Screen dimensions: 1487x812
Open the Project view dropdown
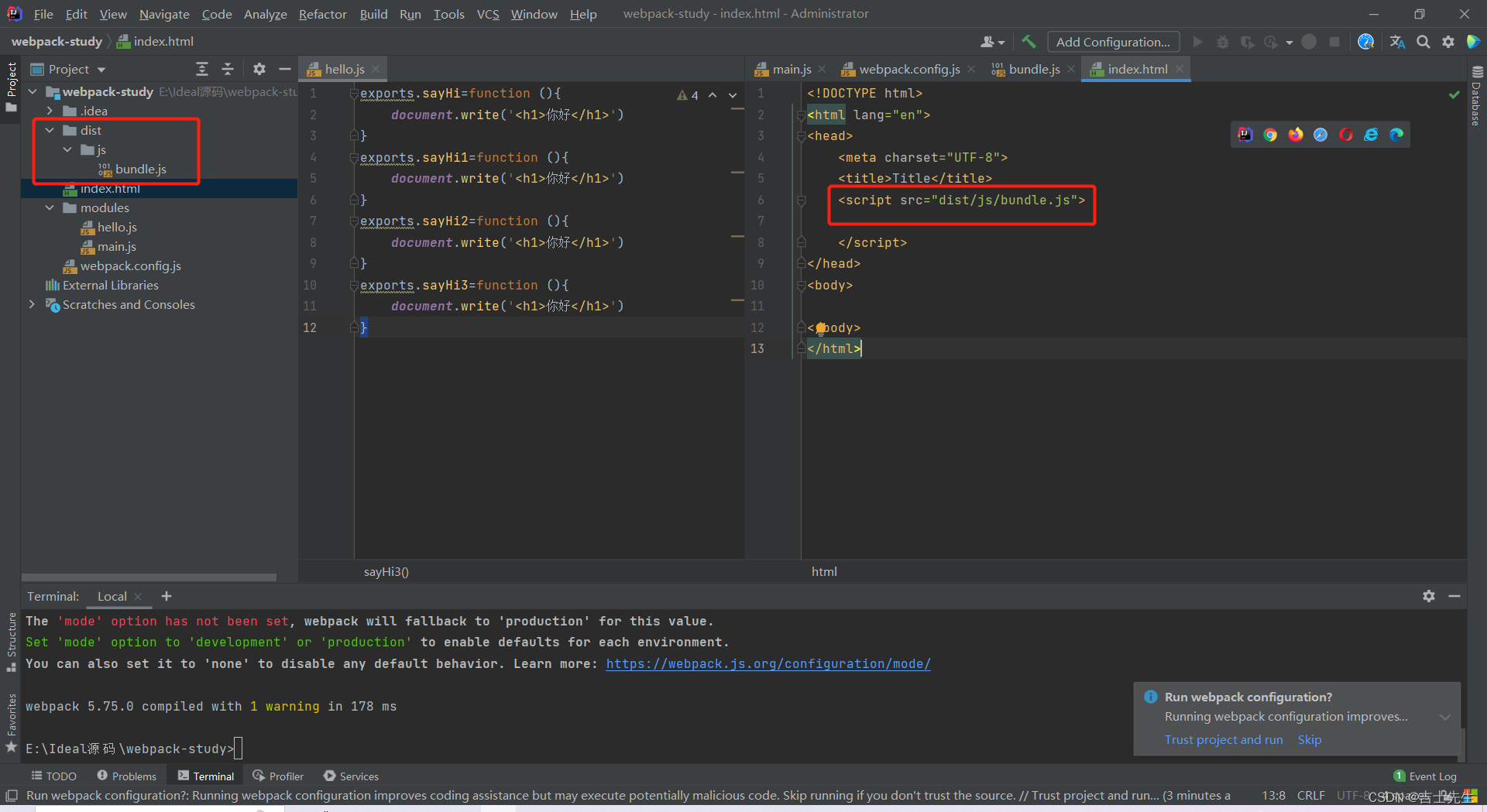101,70
